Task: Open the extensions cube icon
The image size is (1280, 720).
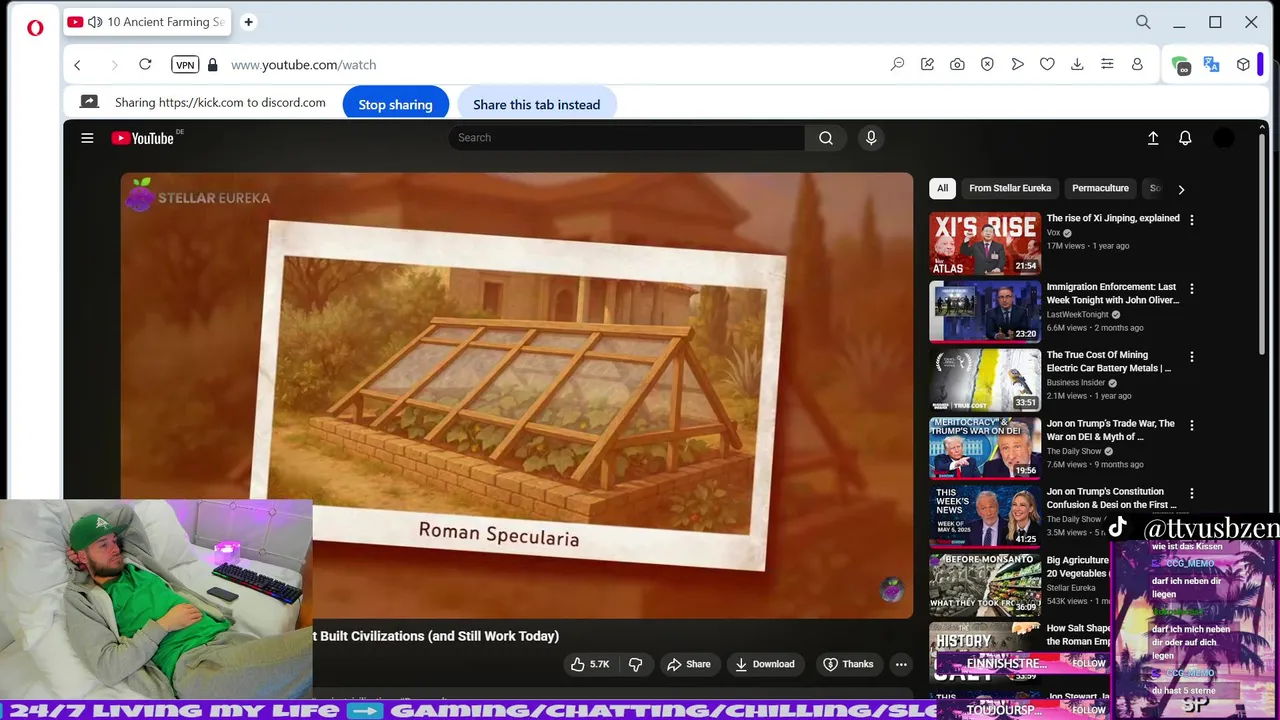Action: coord(1243,64)
